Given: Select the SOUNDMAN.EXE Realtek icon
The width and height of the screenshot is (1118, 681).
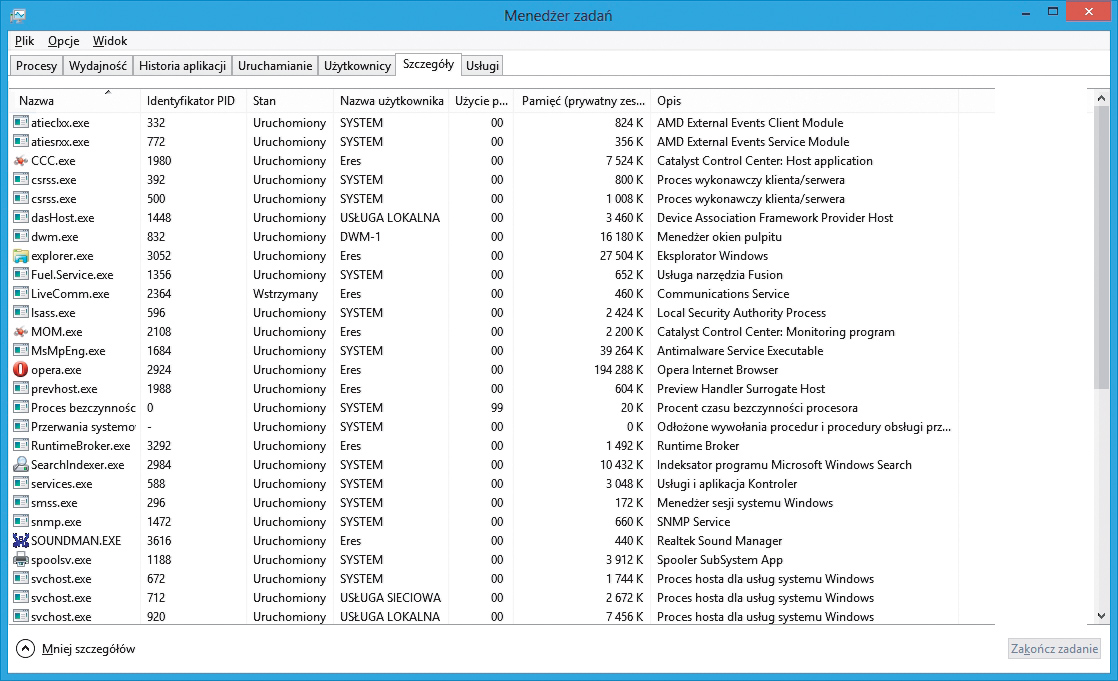Looking at the screenshot, I should [21, 541].
